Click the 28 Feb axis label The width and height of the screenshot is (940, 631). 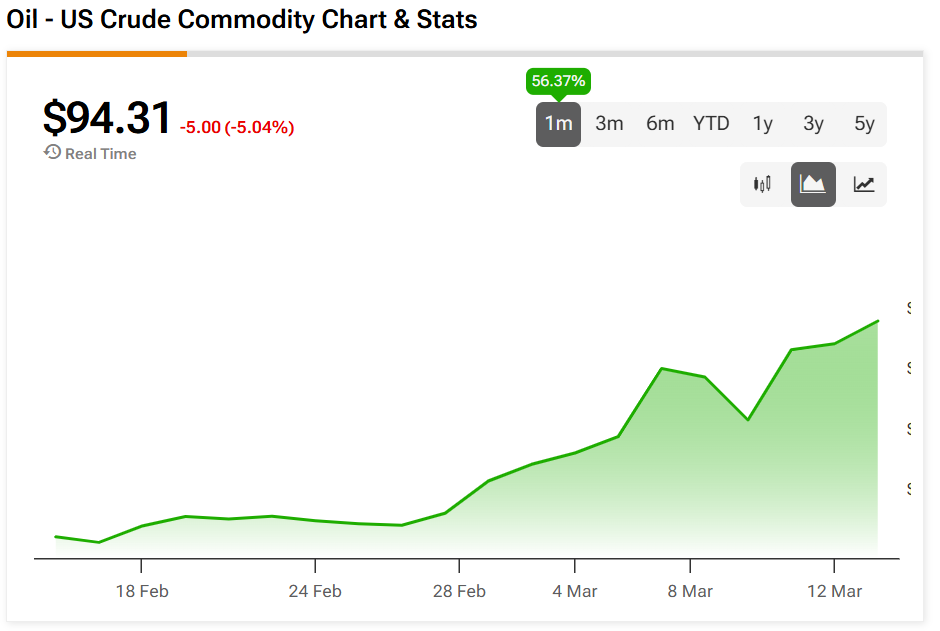coord(459,591)
